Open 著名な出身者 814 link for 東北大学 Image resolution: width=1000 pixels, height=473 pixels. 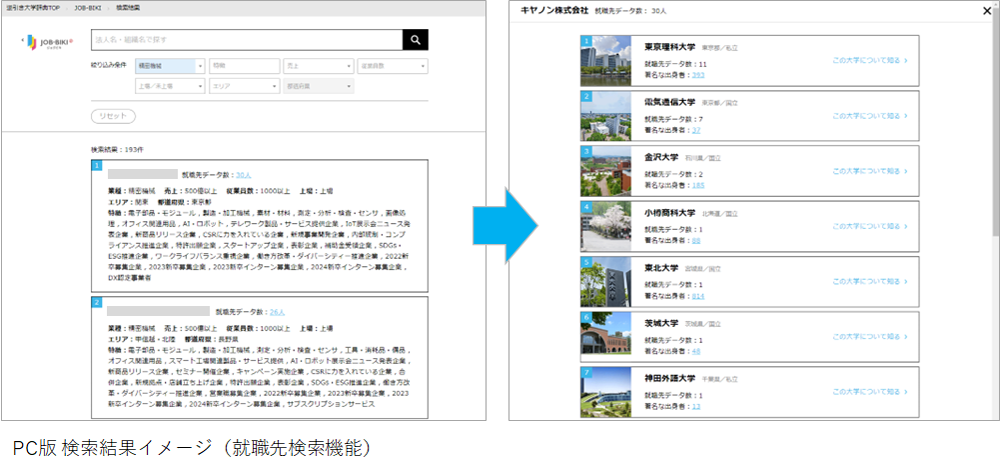[698, 296]
